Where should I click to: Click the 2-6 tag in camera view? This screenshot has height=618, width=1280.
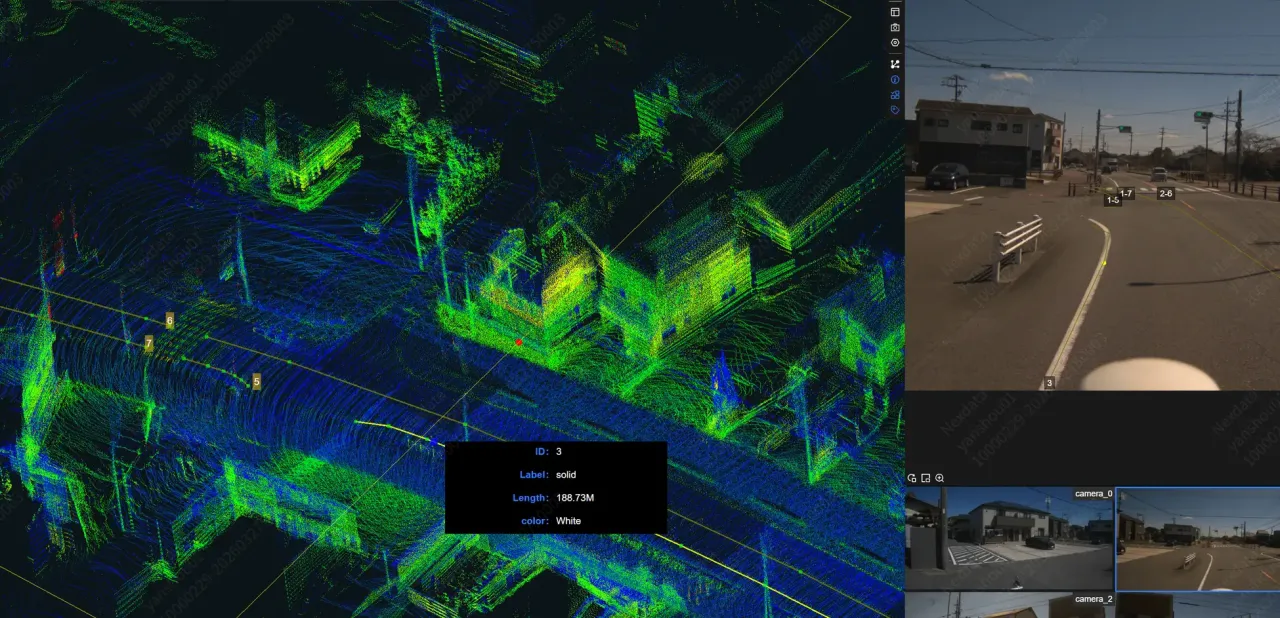click(x=1165, y=194)
